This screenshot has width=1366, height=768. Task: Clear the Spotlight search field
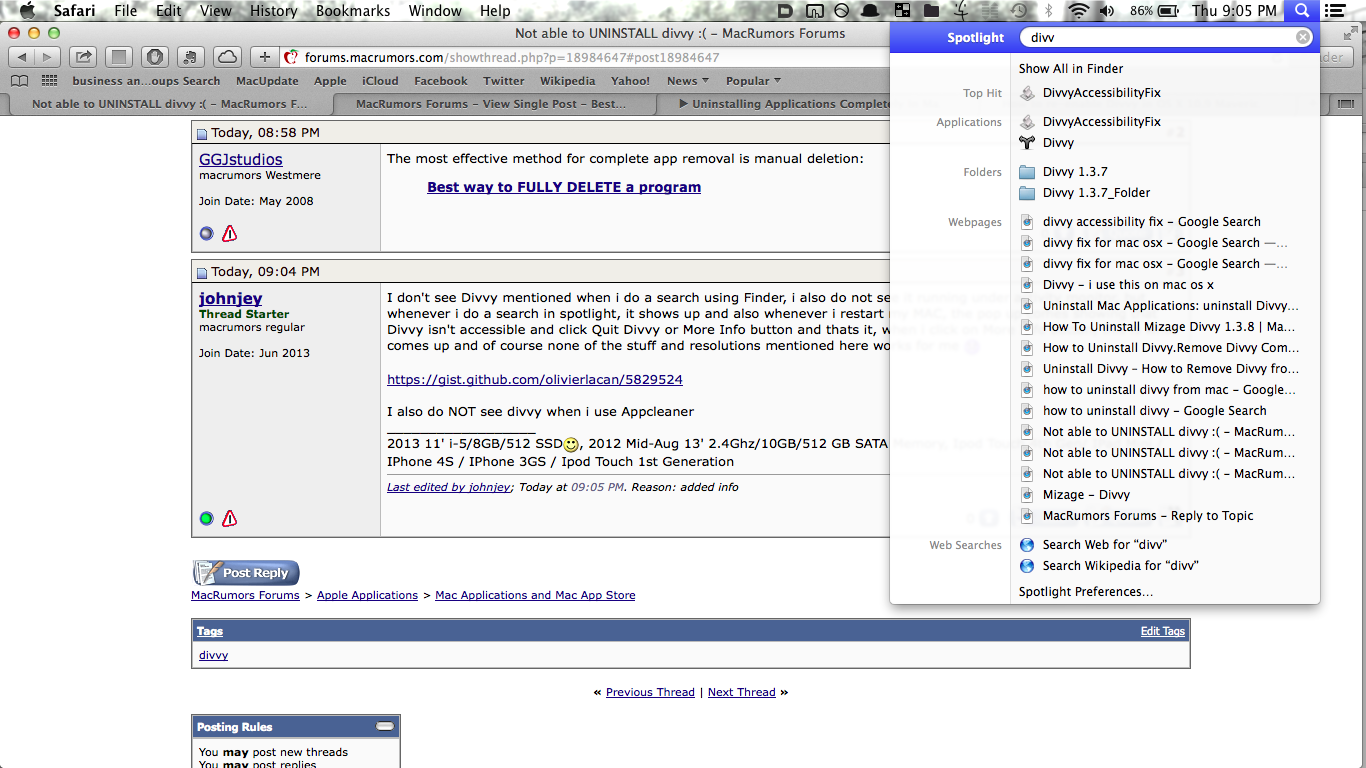(1303, 37)
